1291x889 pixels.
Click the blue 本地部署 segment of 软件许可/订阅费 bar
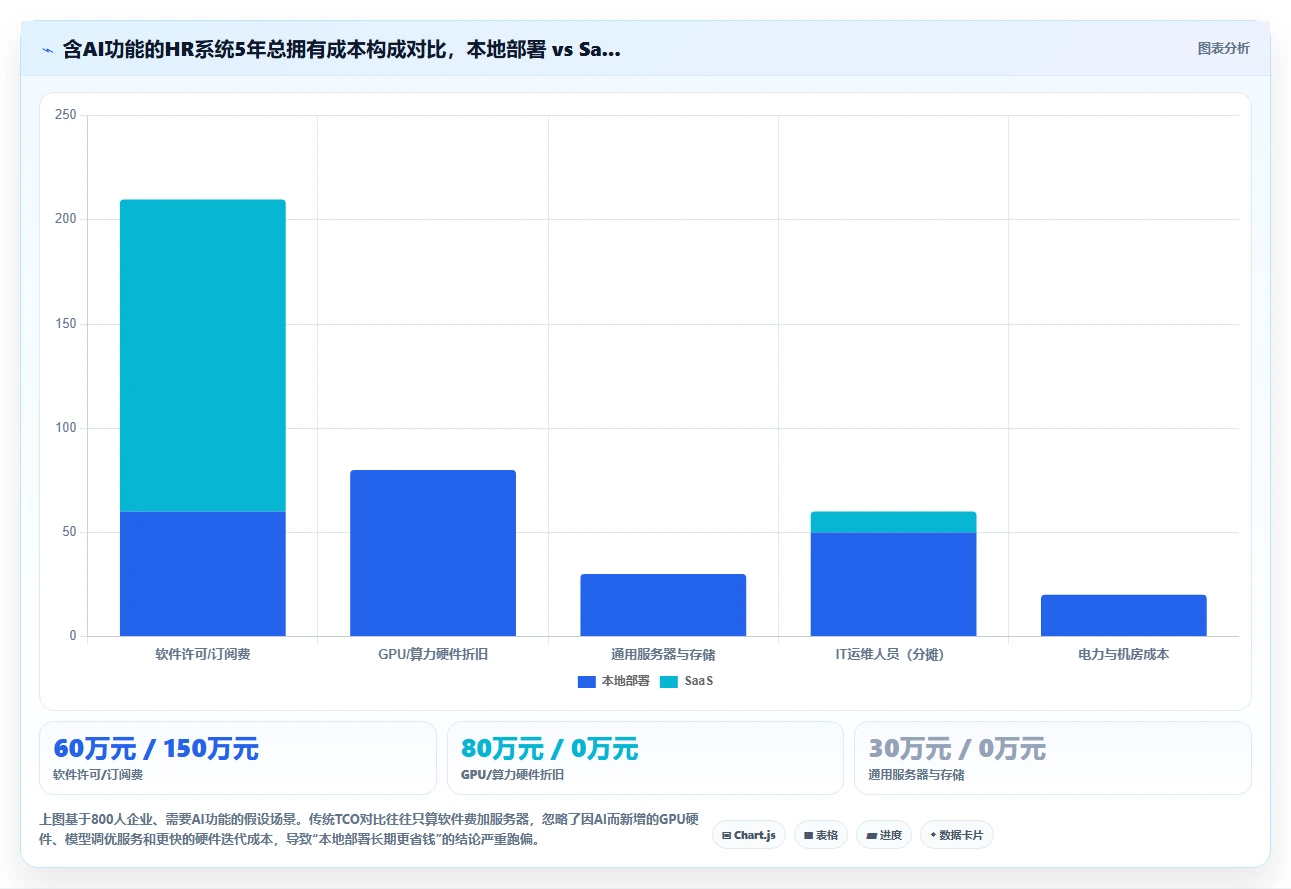click(x=203, y=573)
